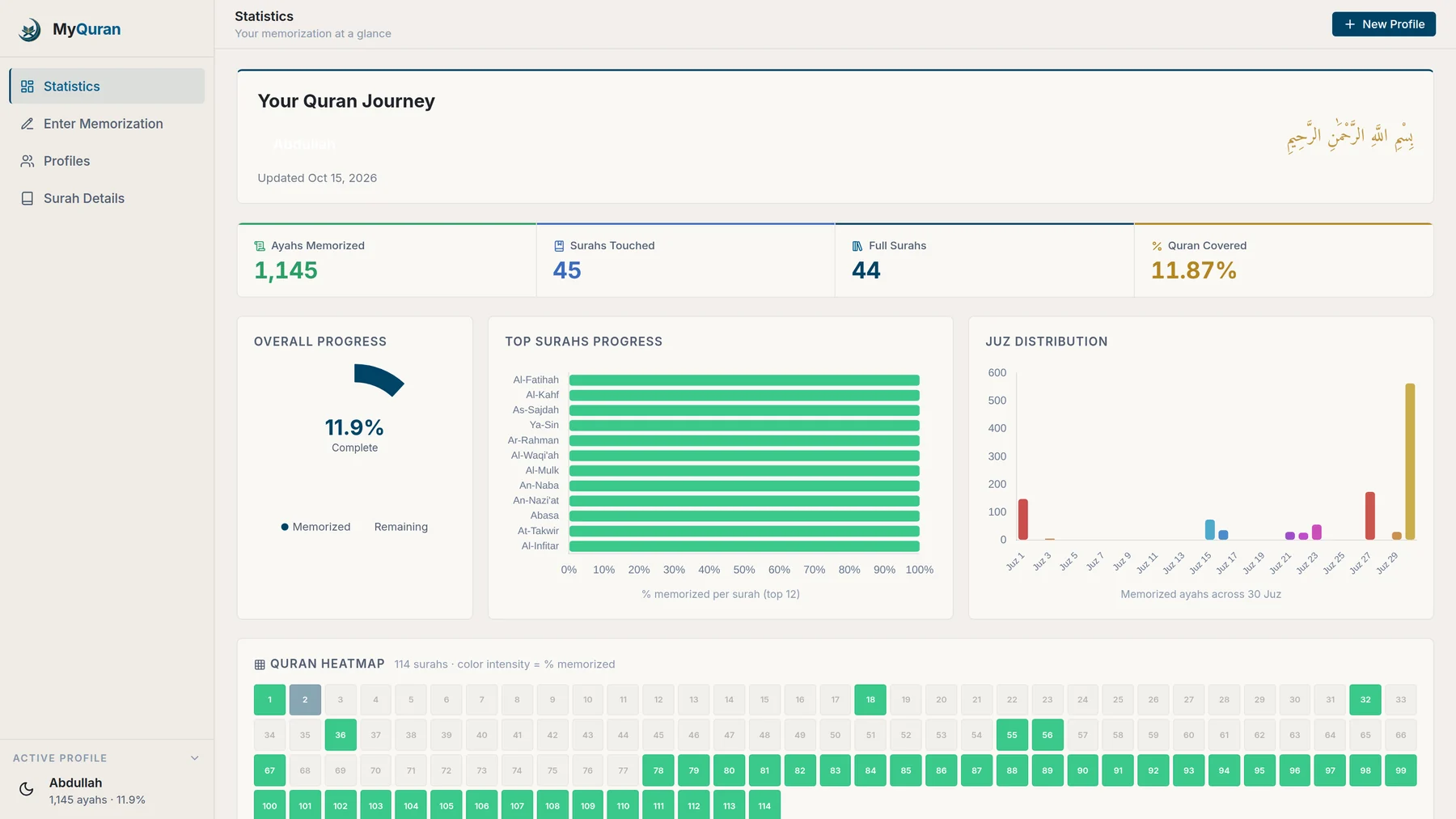
Task: Click the 11.87% Quran Covered value
Action: click(1194, 270)
